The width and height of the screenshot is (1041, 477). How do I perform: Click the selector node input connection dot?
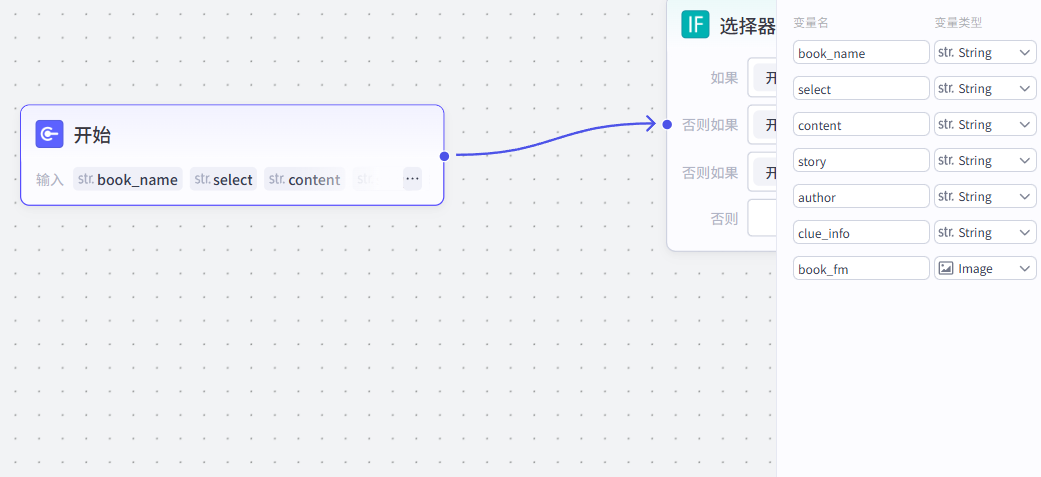click(x=667, y=124)
